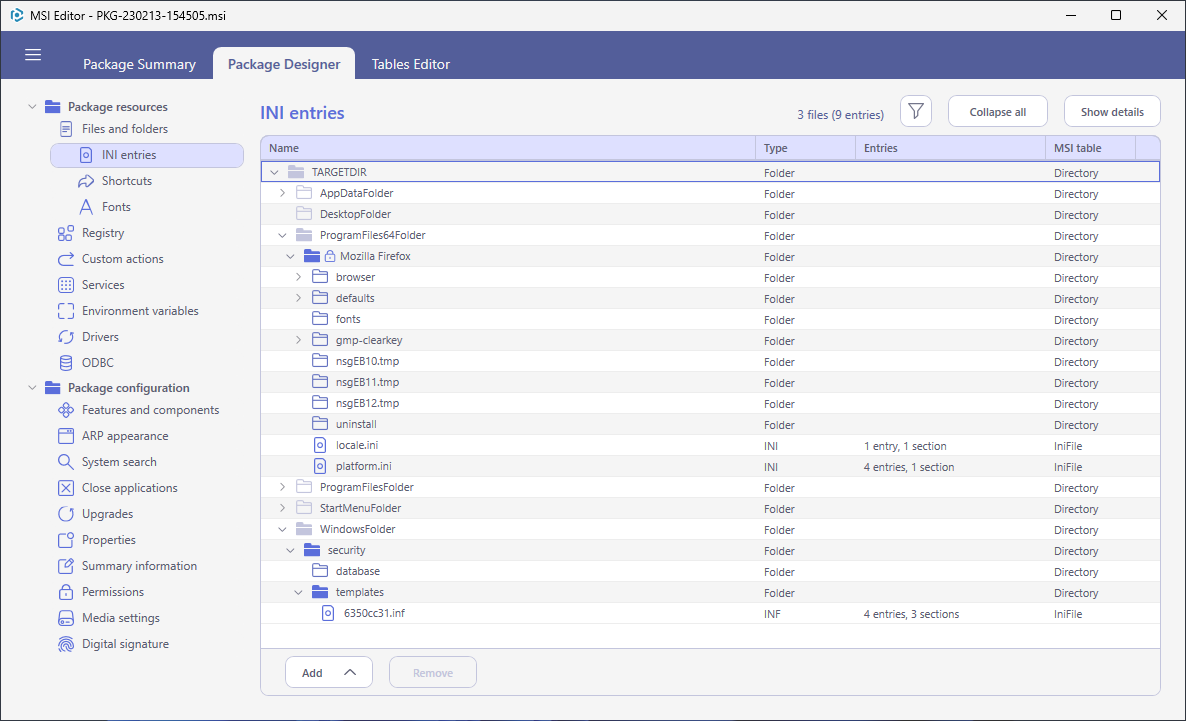
Task: Select INI entries in the sidebar
Action: (x=147, y=155)
